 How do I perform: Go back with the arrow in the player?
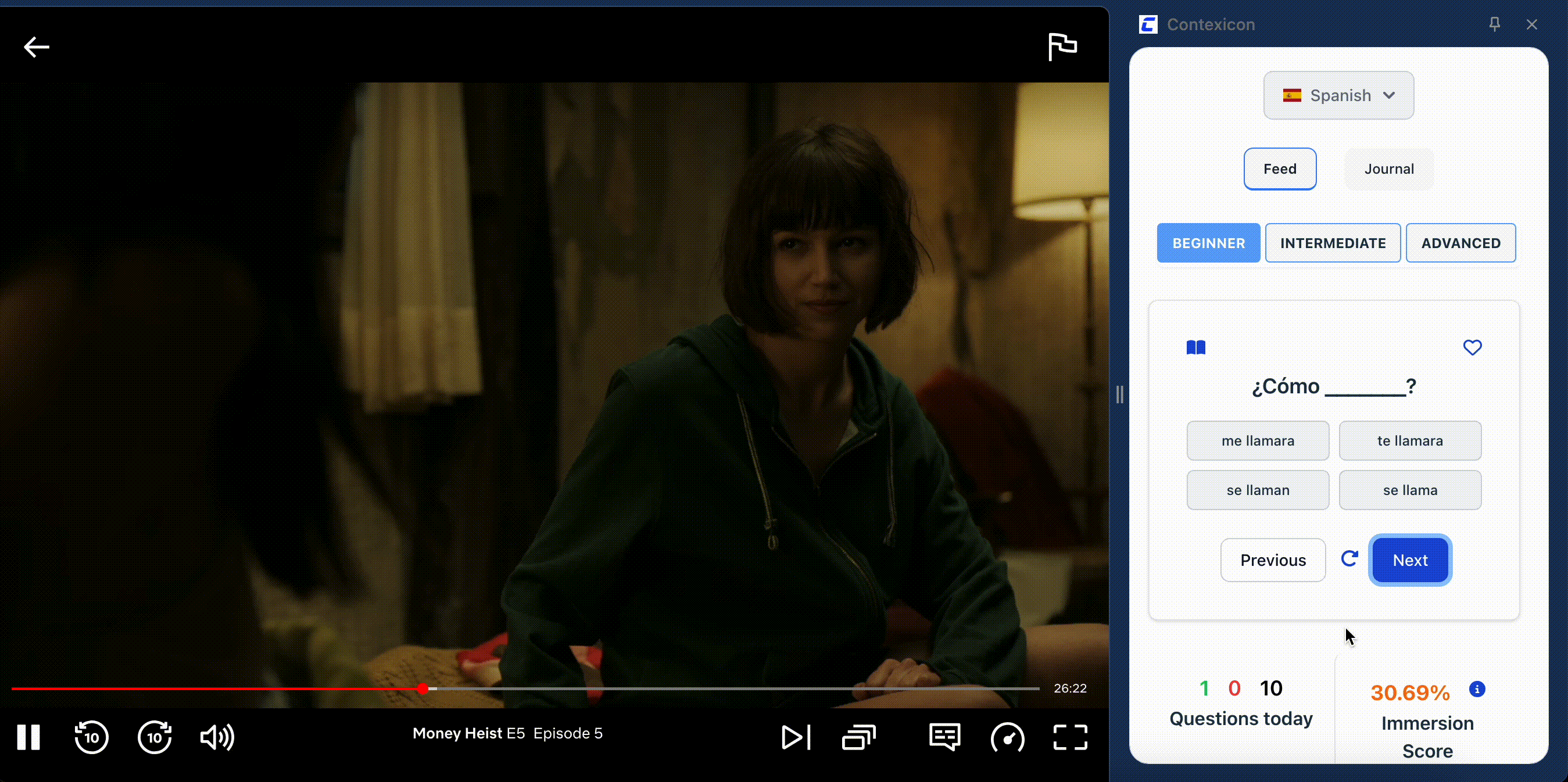pos(36,47)
